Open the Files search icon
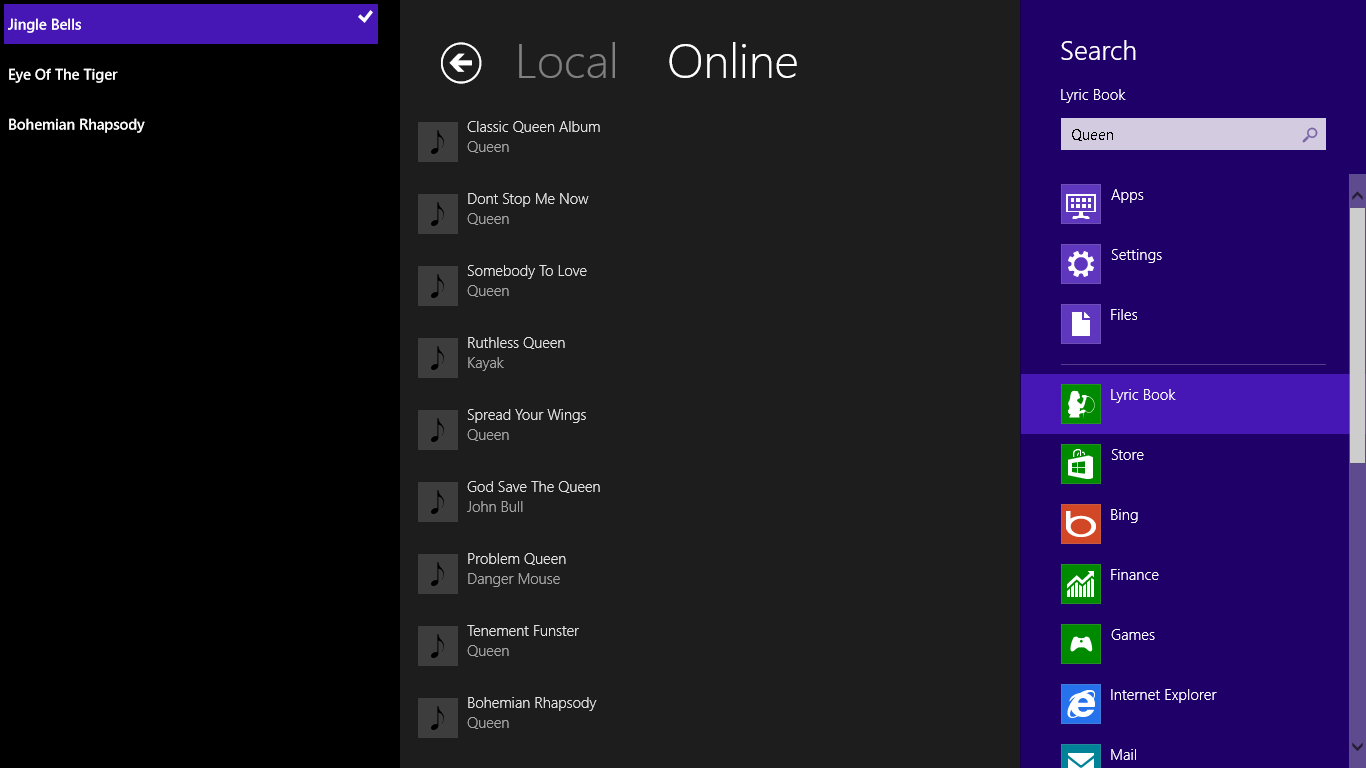Viewport: 1366px width, 768px height. point(1080,324)
